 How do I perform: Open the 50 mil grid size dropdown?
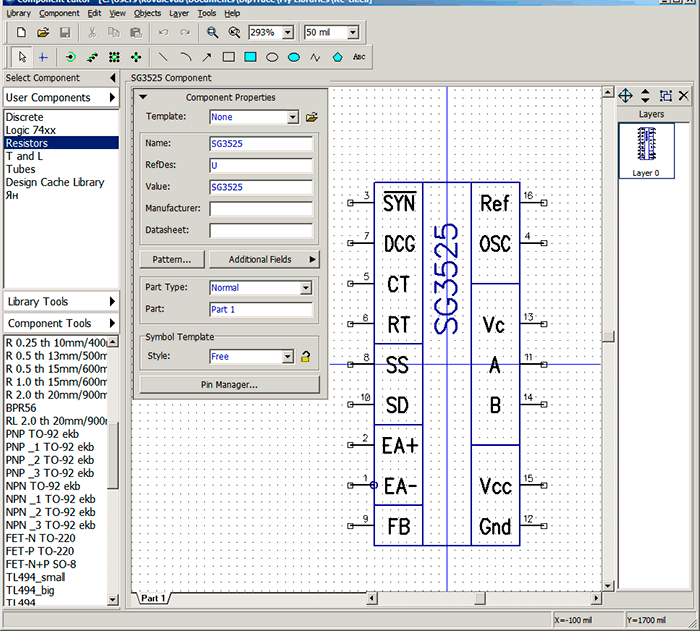[x=353, y=33]
